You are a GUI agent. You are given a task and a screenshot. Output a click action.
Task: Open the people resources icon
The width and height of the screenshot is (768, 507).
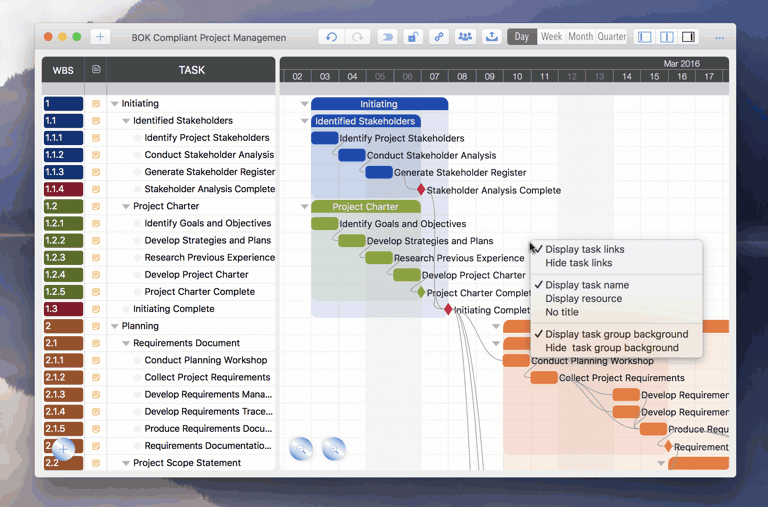465,37
